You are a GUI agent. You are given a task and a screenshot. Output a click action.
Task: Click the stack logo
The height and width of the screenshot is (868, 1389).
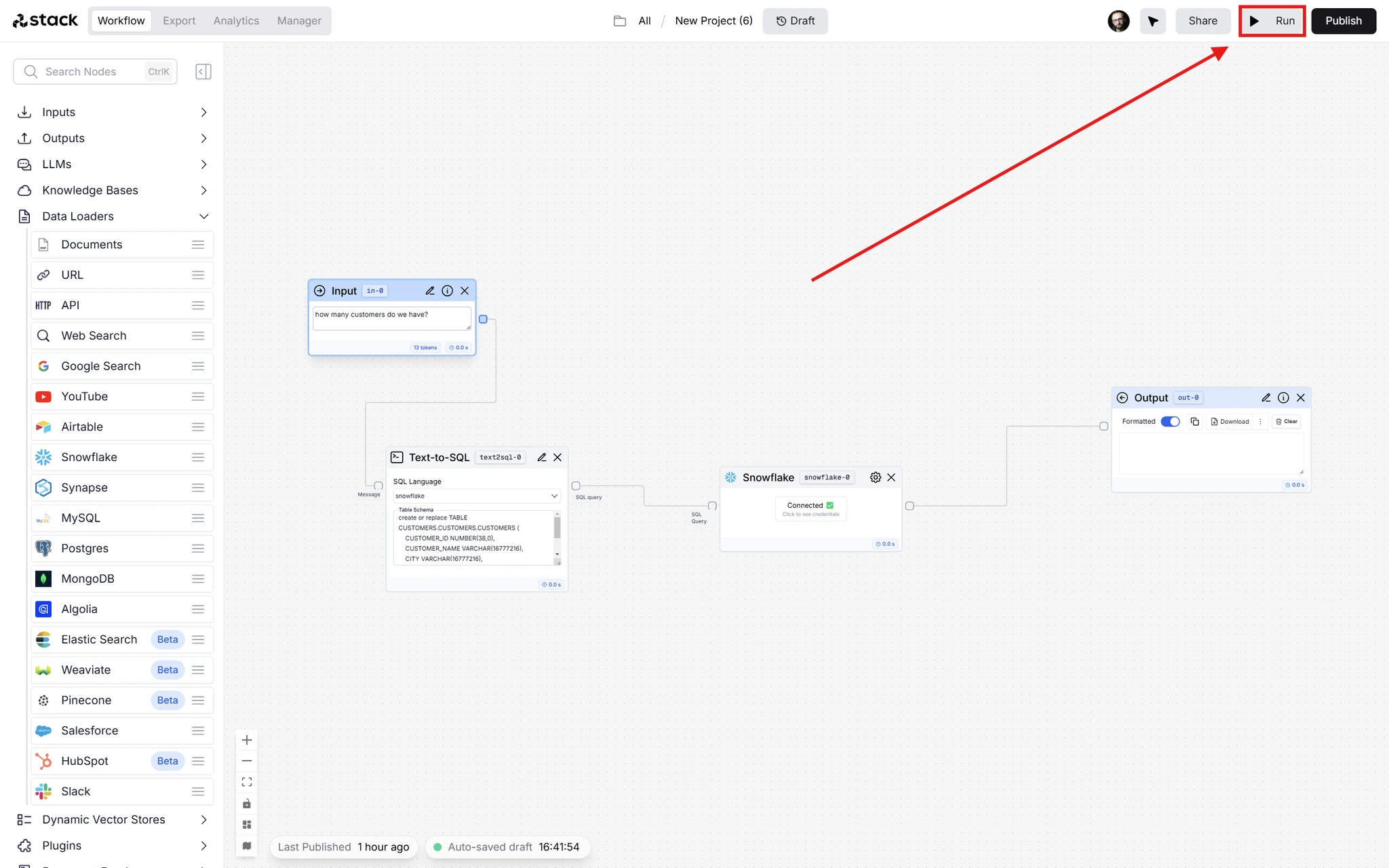coord(45,21)
